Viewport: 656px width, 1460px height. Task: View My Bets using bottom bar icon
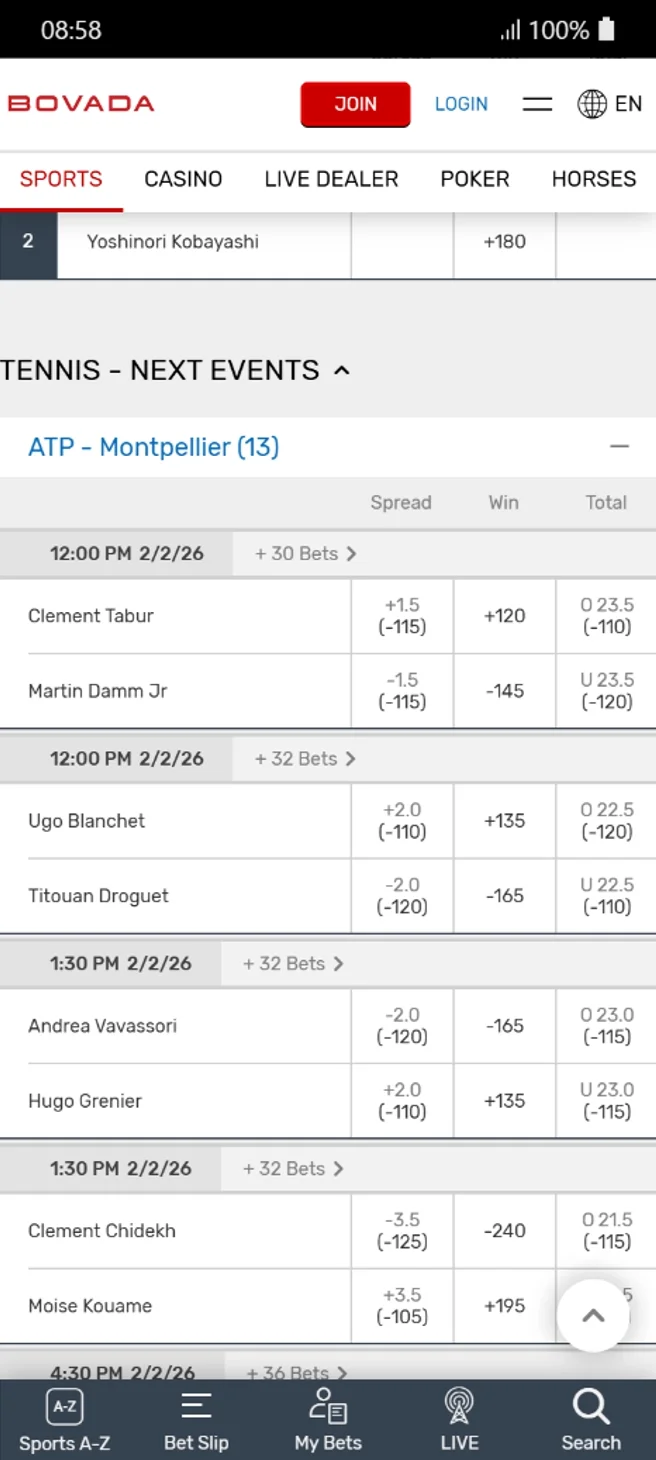tap(328, 1418)
